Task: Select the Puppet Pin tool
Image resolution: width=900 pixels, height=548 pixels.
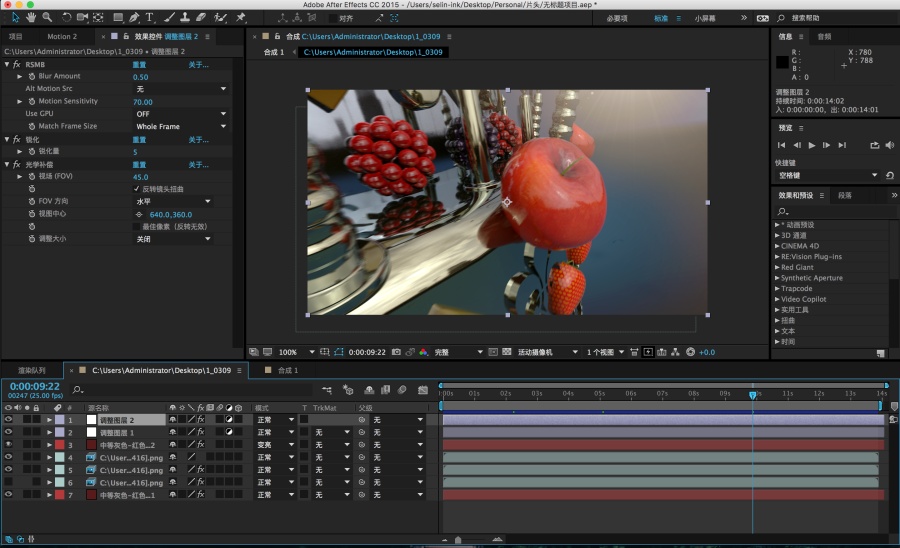Action: coord(241,17)
